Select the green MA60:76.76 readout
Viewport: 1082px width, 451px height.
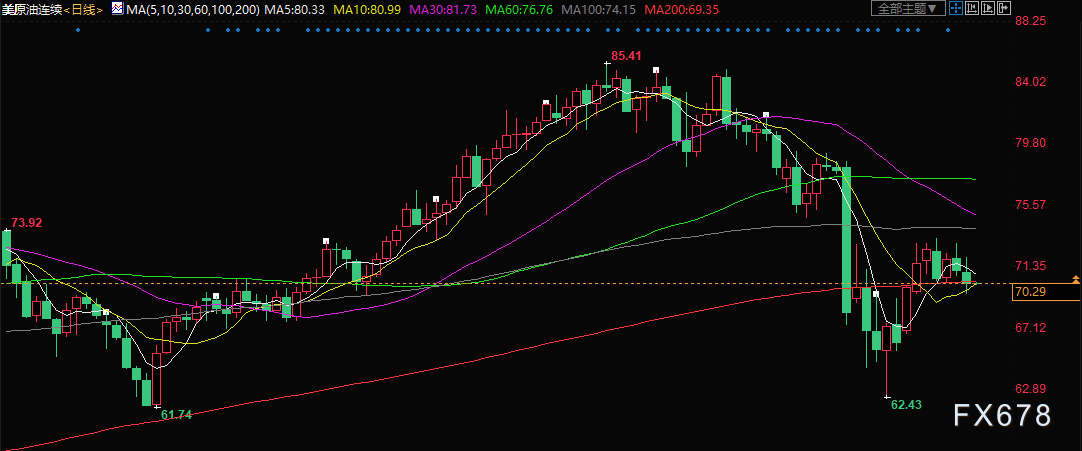pyautogui.click(x=519, y=9)
